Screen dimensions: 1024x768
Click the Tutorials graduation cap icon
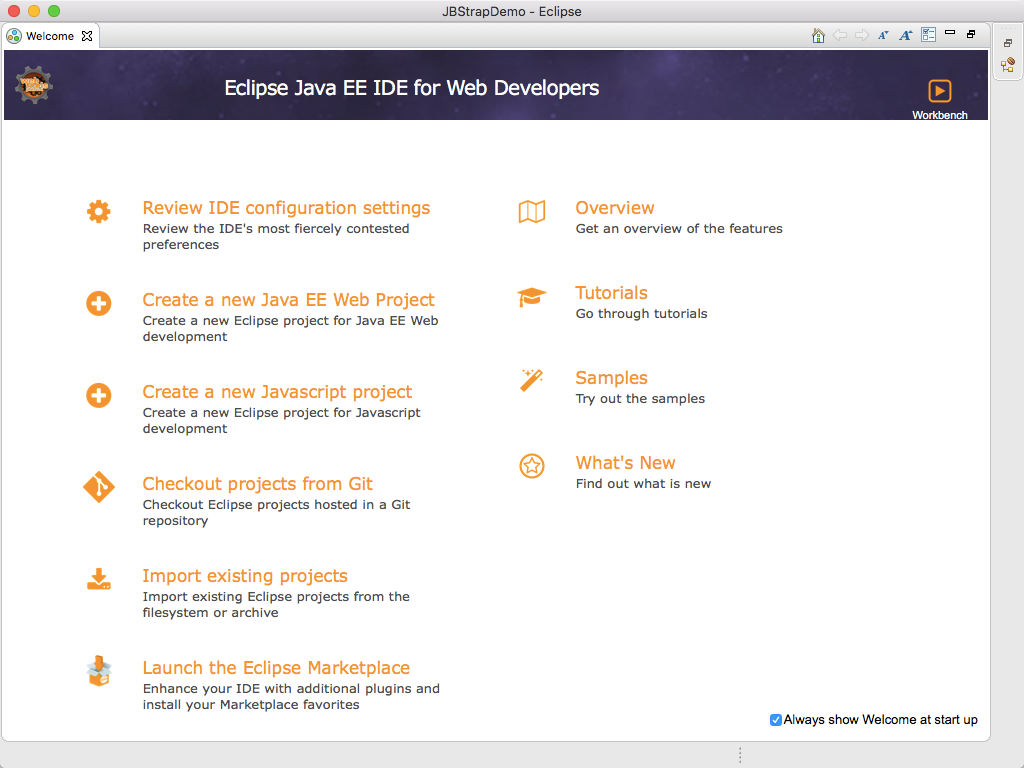532,296
